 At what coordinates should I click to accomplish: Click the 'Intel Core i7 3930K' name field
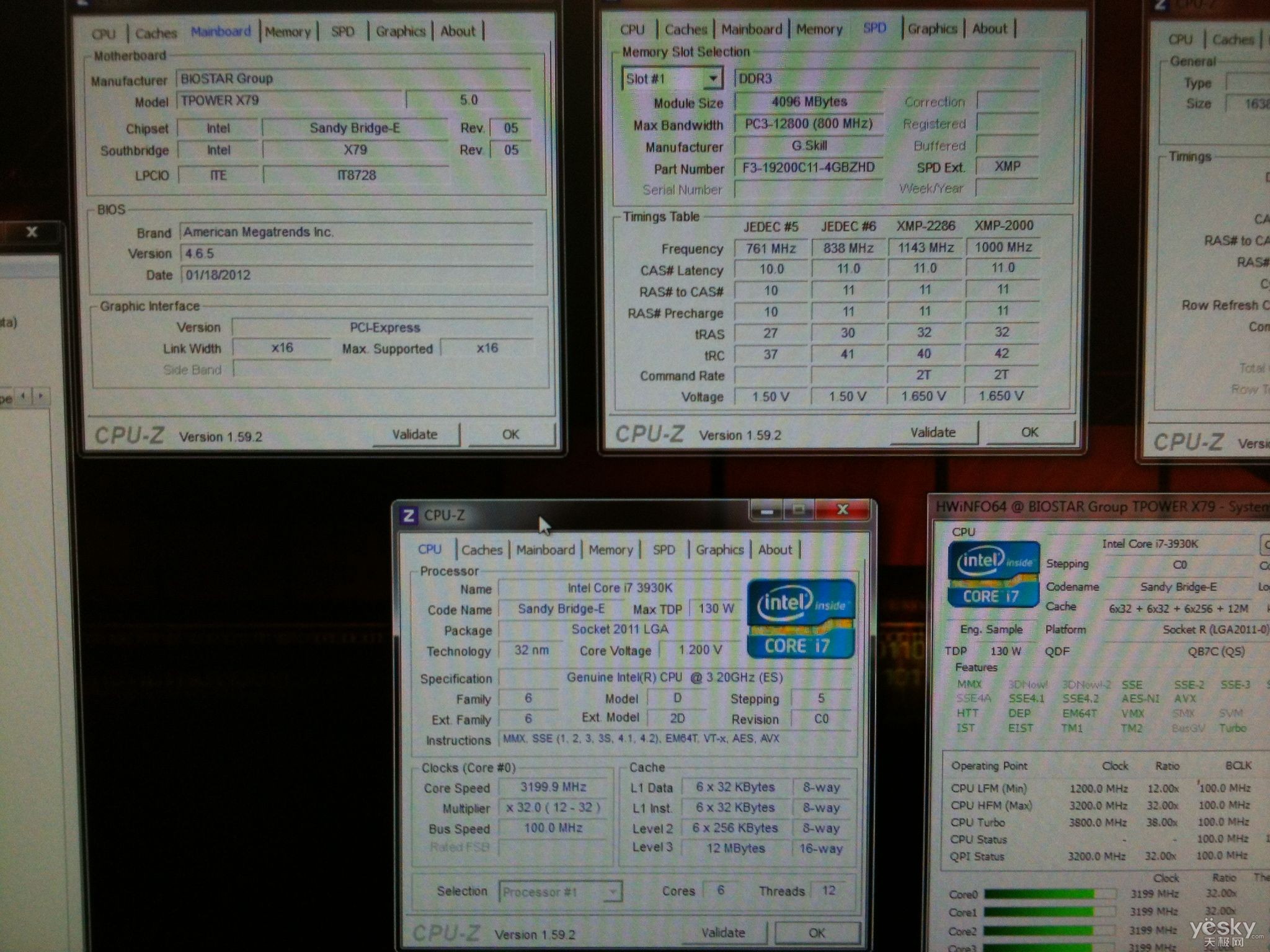620,588
